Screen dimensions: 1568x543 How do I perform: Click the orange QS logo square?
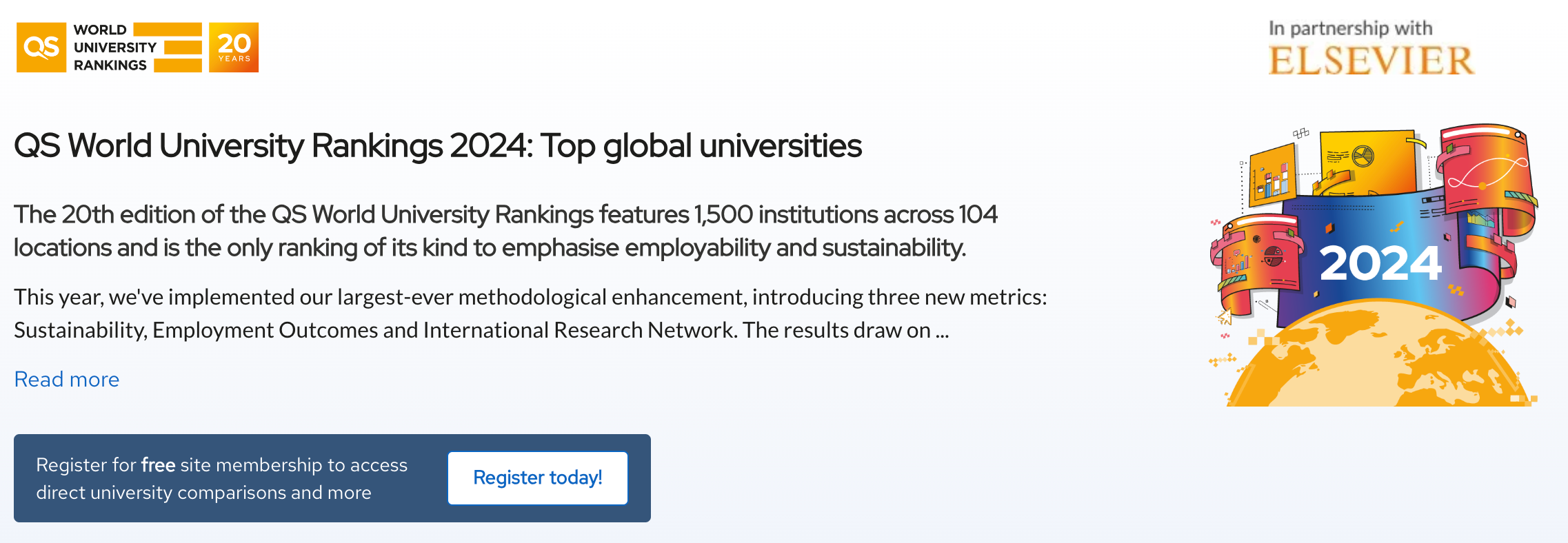(41, 47)
